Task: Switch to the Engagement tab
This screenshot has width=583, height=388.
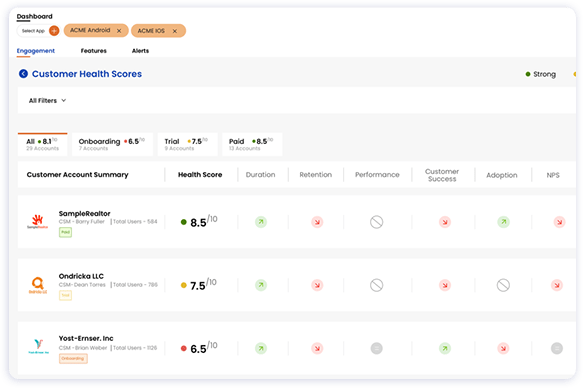Action: pos(36,51)
